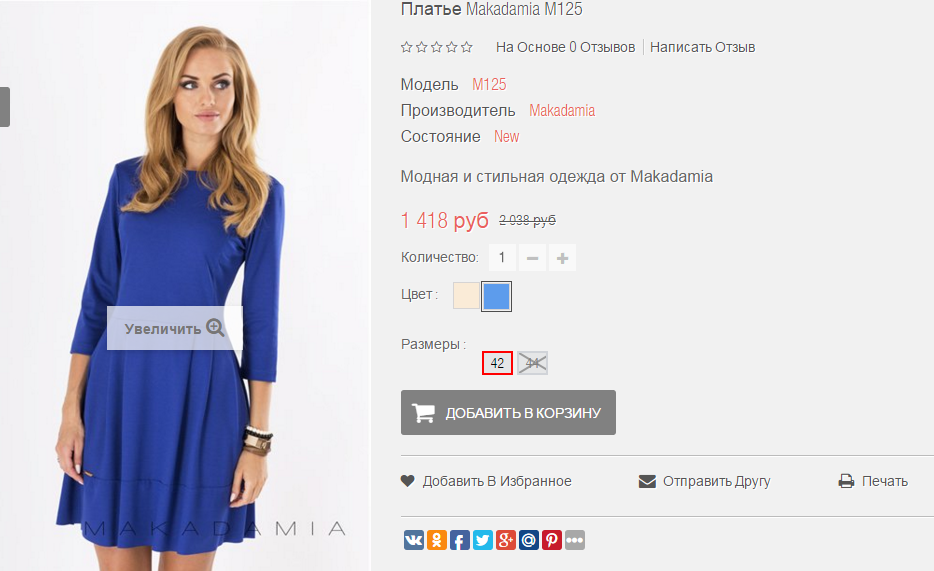Select size 42
The height and width of the screenshot is (571, 934).
[x=497, y=363]
